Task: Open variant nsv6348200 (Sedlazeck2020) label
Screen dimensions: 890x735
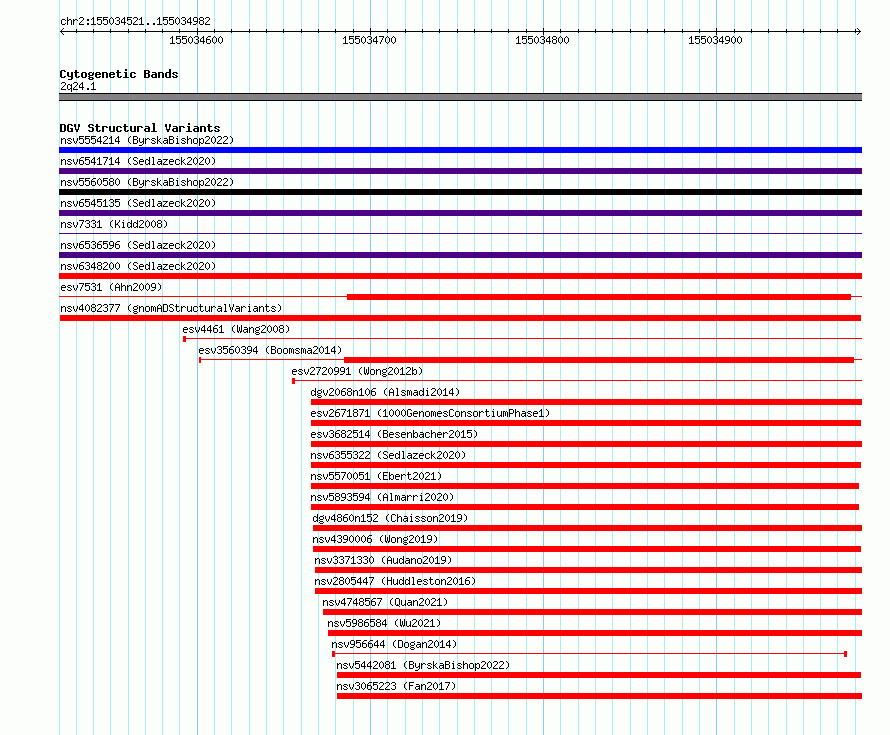Action: point(138,266)
